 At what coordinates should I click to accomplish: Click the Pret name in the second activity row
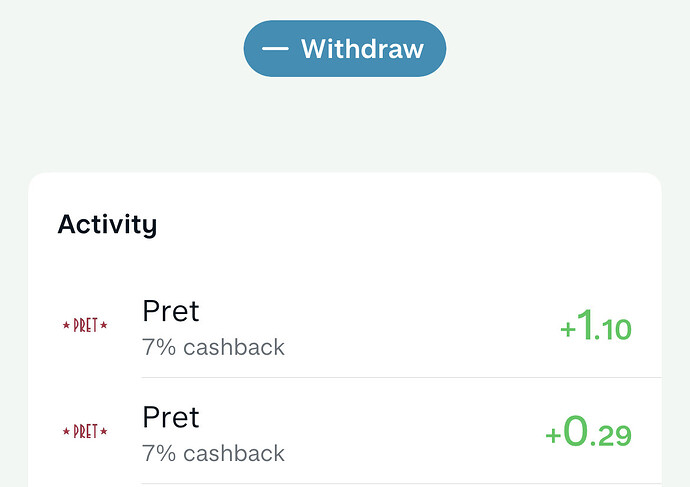(x=171, y=417)
